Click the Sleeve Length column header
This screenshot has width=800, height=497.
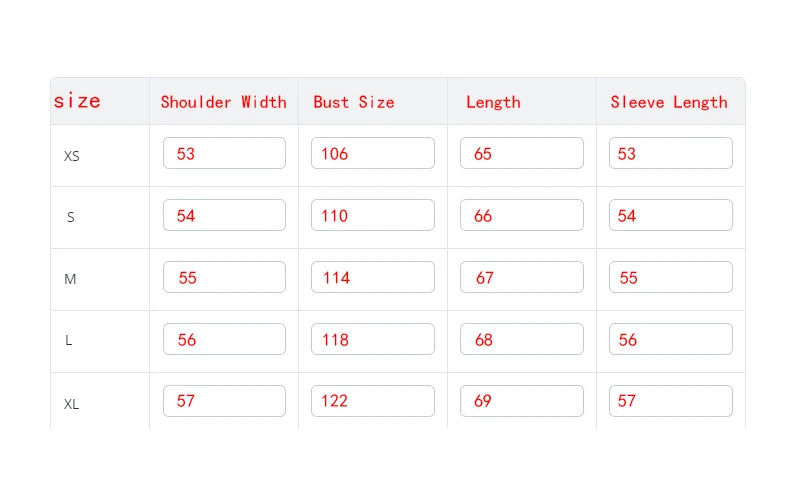[669, 102]
